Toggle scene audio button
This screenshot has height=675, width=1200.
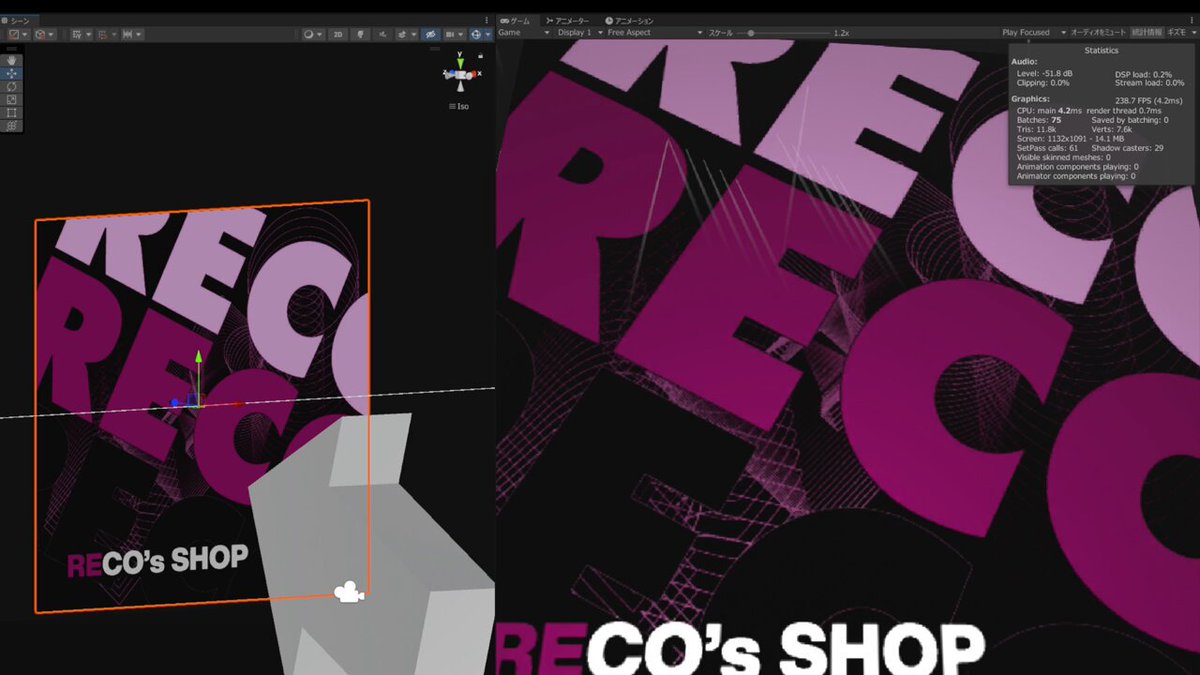tap(383, 34)
